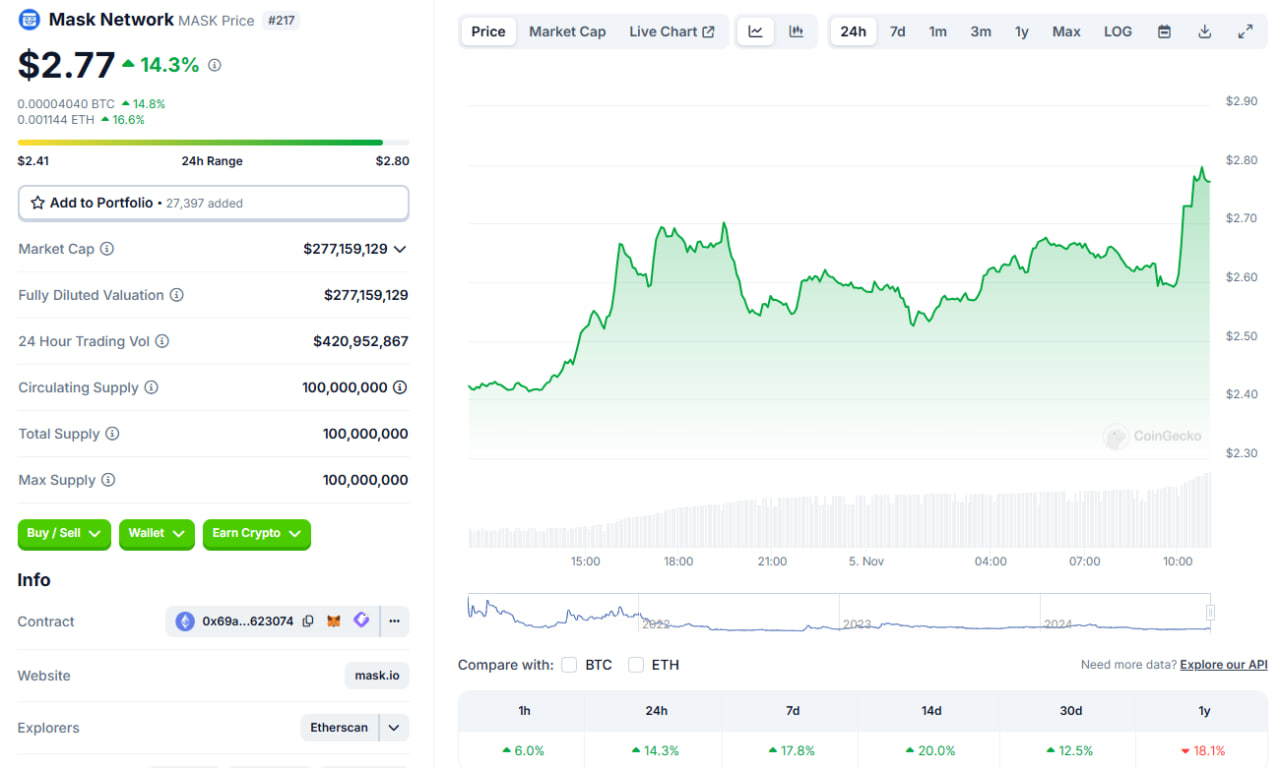1280x768 pixels.
Task: Select the 24h time range
Action: pos(853,31)
